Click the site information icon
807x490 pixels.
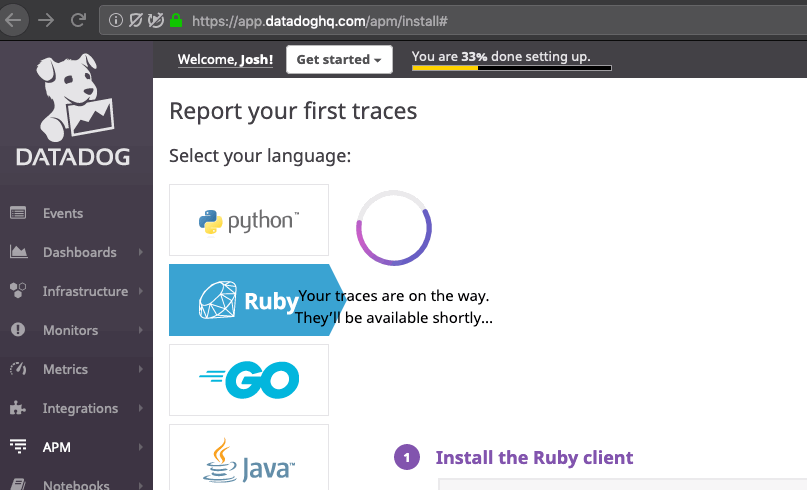click(116, 19)
